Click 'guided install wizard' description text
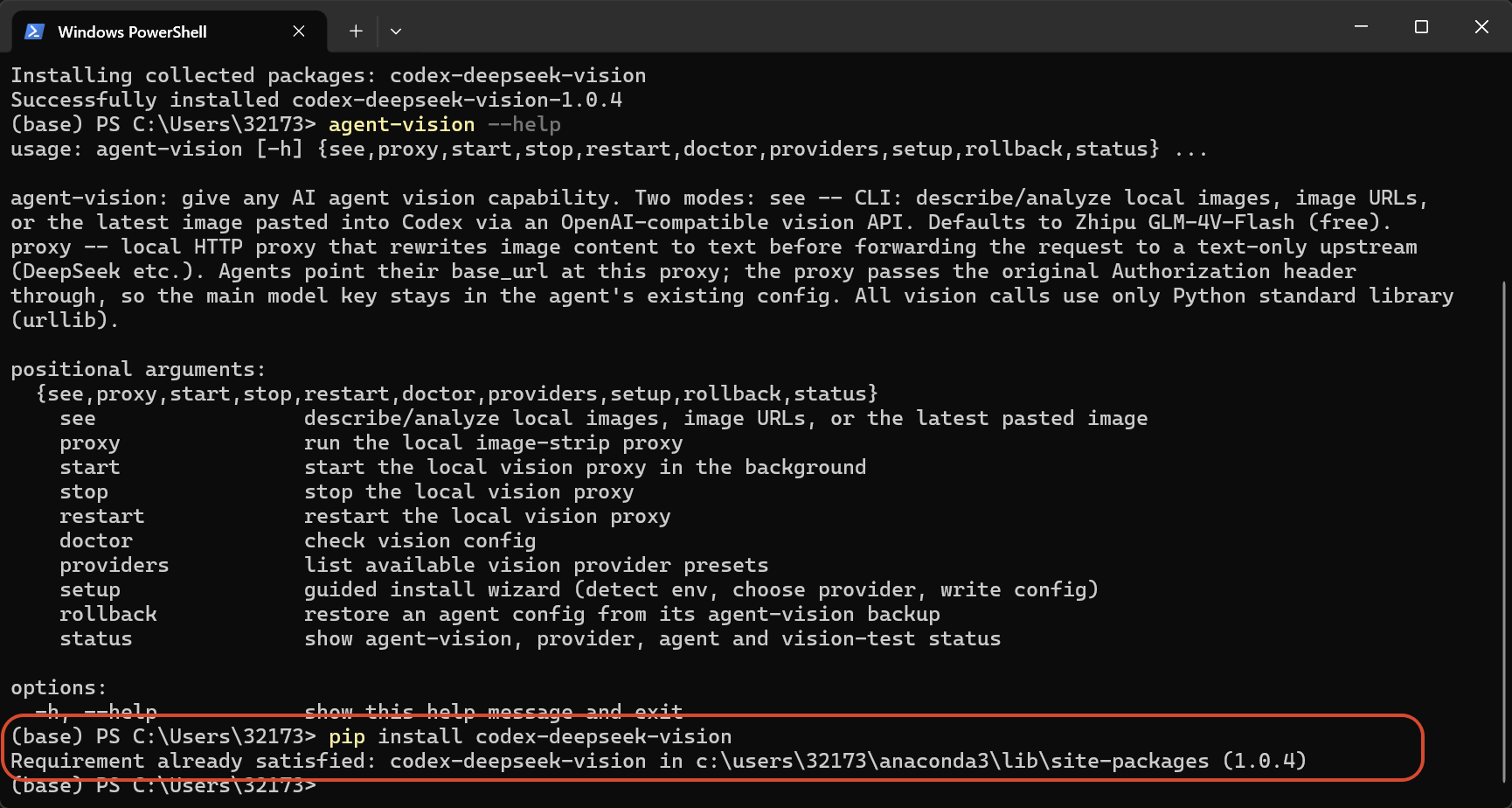This screenshot has width=1512, height=808. pos(433,589)
